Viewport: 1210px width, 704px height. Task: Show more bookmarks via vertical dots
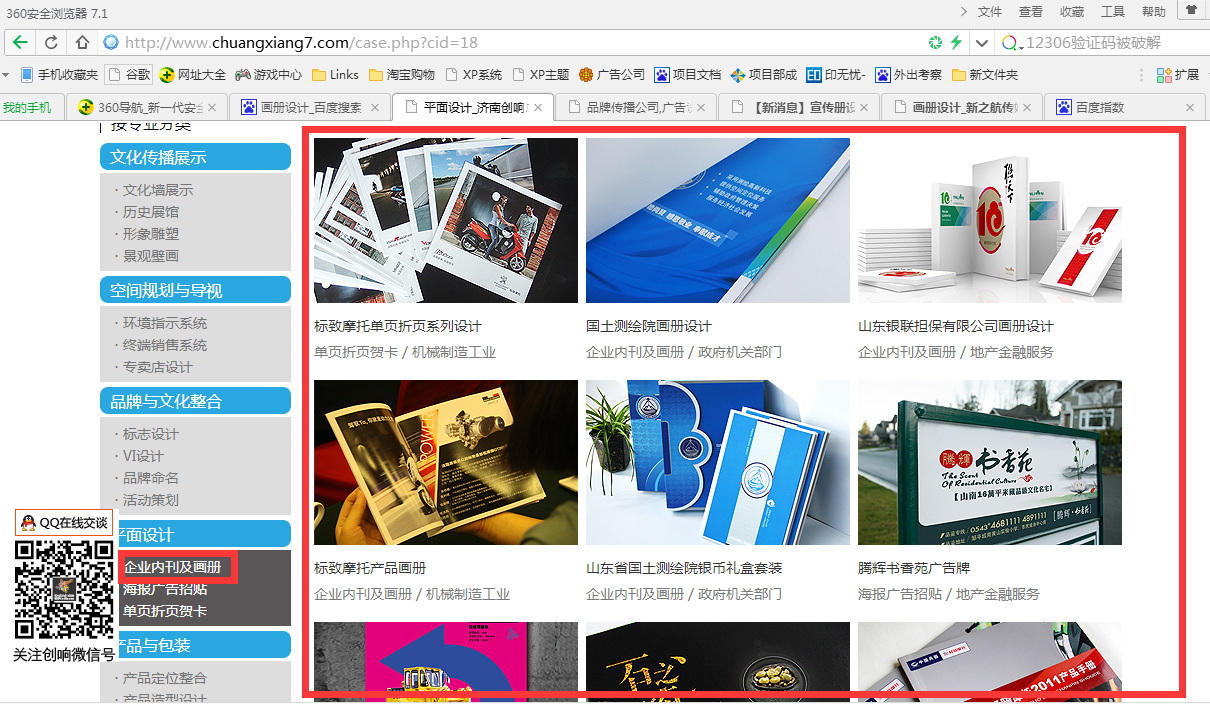point(1141,74)
